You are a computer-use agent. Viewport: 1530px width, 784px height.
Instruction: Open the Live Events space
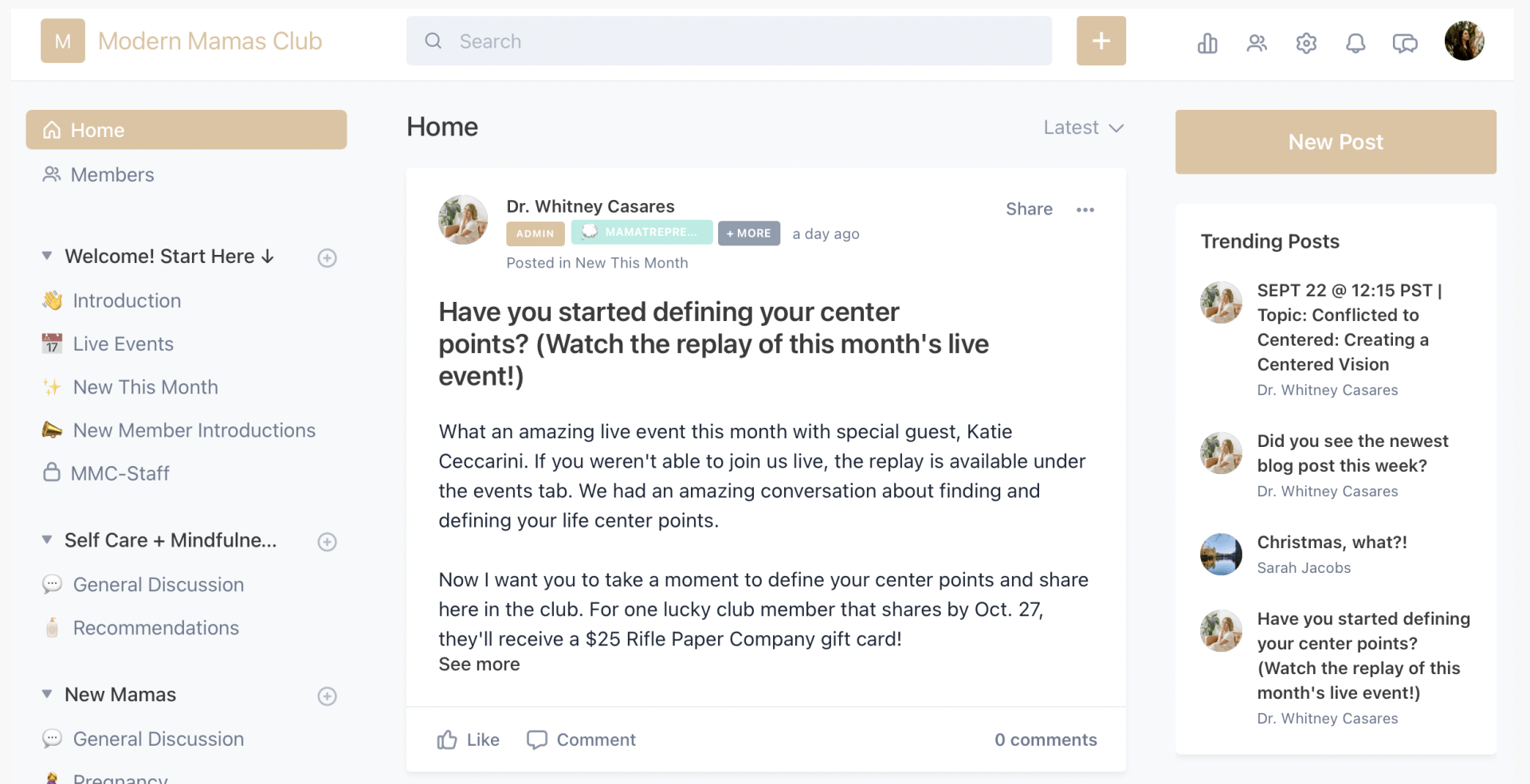pos(123,344)
